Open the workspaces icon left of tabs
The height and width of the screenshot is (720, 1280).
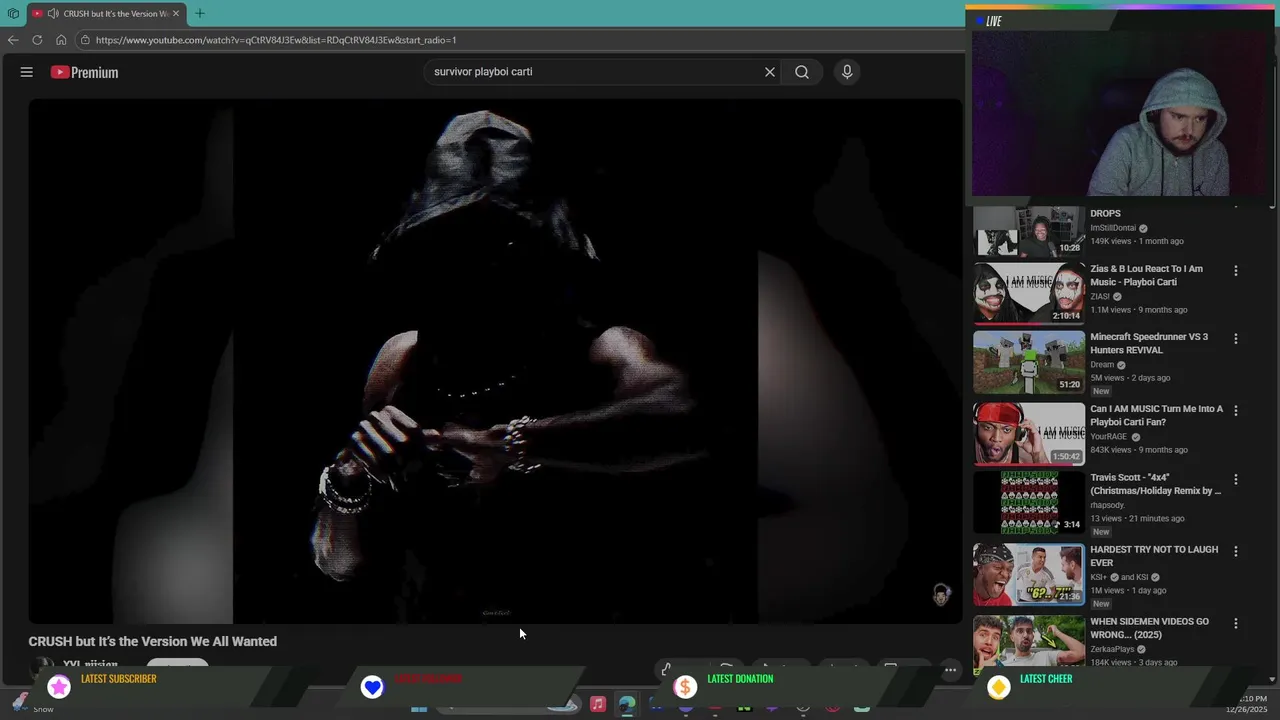(13, 14)
